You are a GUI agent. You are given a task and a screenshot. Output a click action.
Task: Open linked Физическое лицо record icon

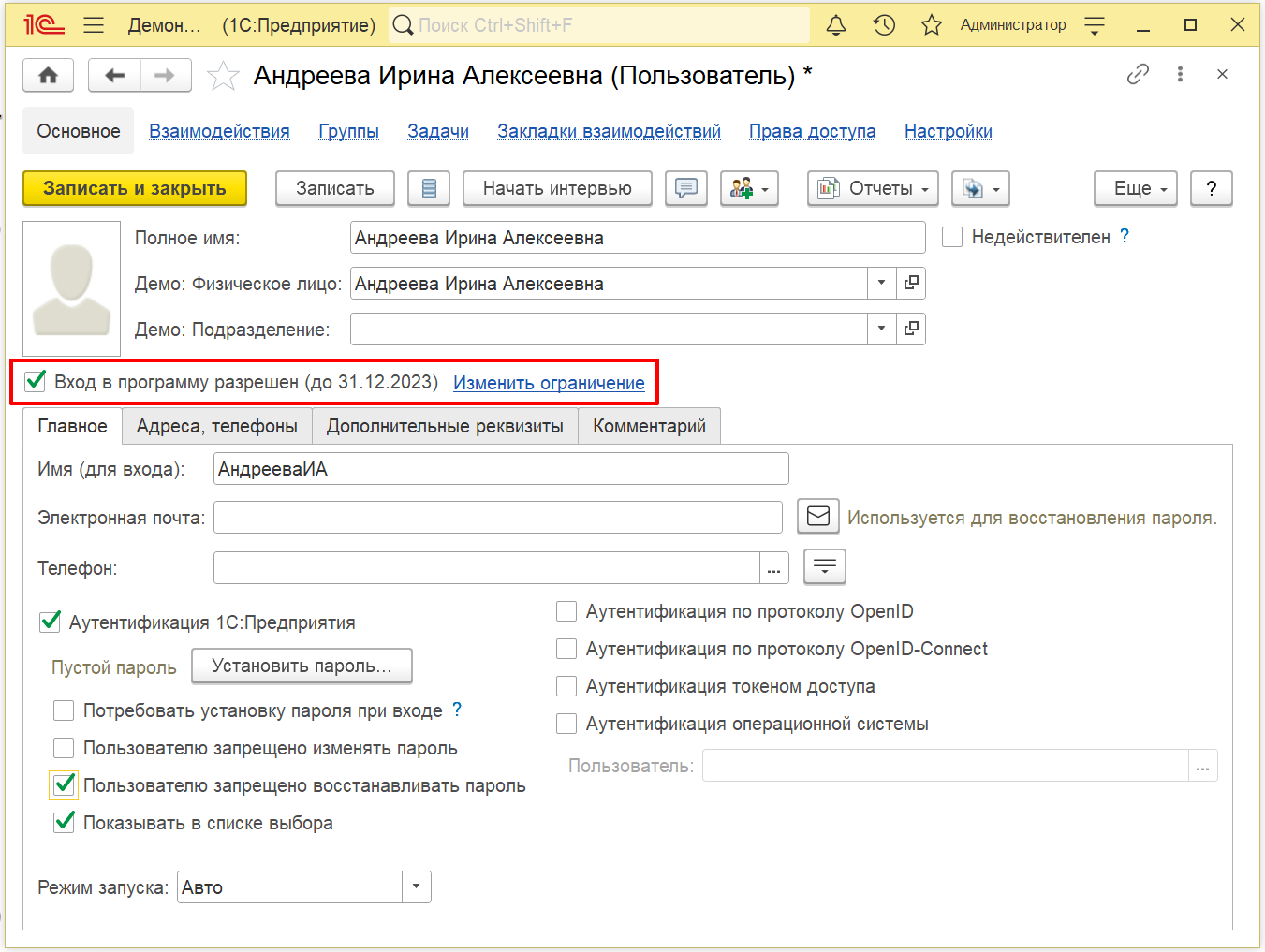pyautogui.click(x=911, y=283)
